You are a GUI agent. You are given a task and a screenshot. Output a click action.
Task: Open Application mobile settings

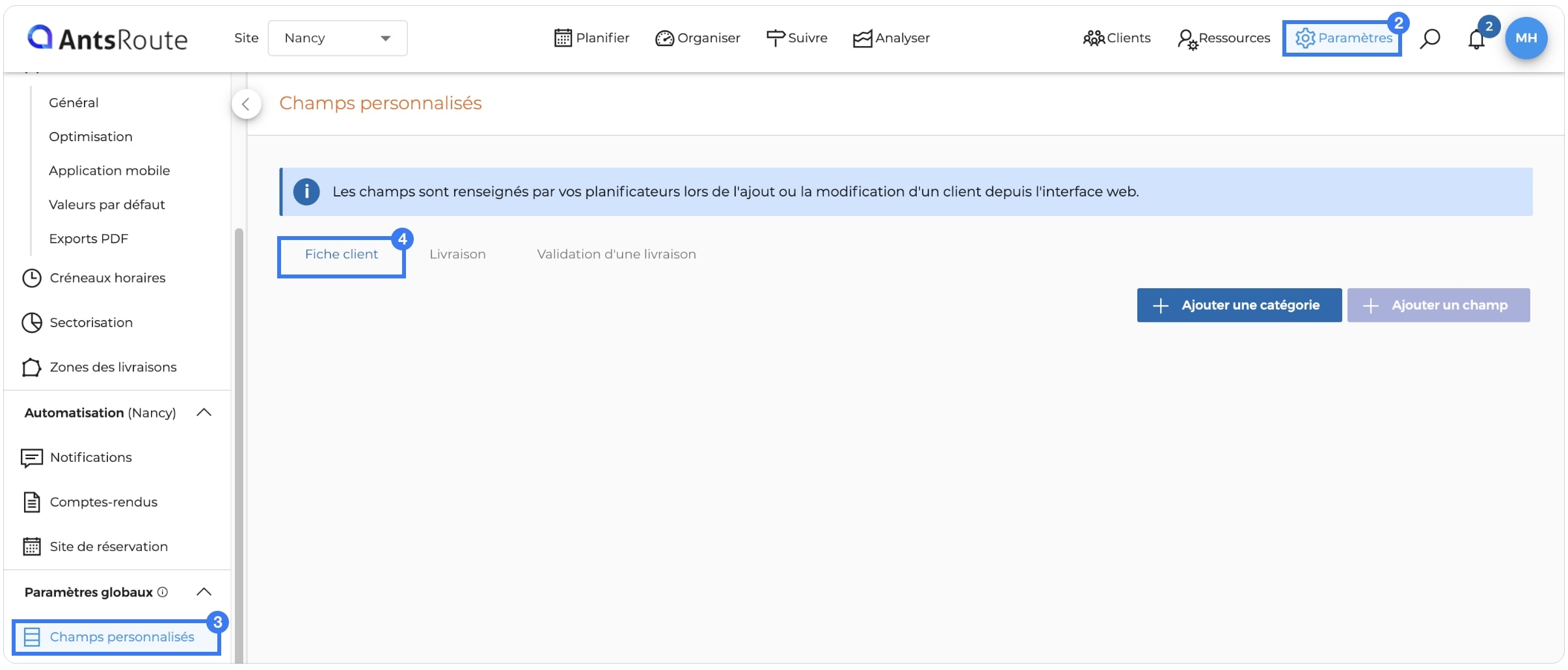[109, 170]
